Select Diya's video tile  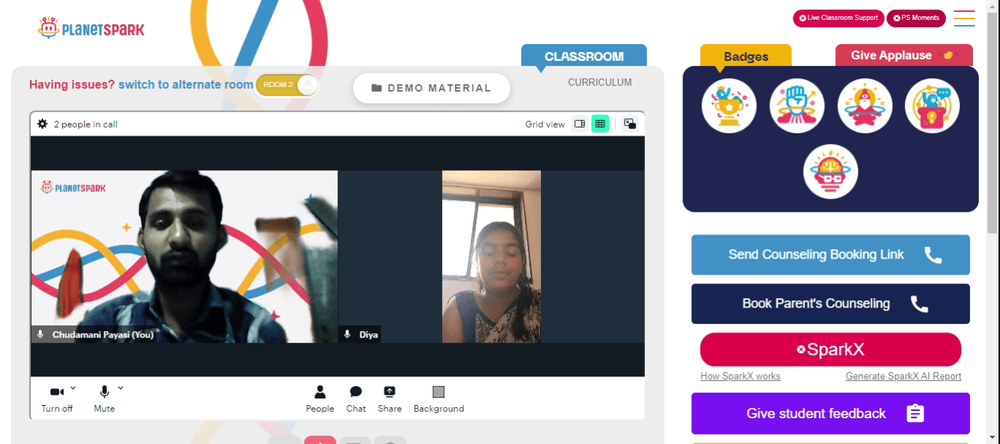pyautogui.click(x=491, y=256)
